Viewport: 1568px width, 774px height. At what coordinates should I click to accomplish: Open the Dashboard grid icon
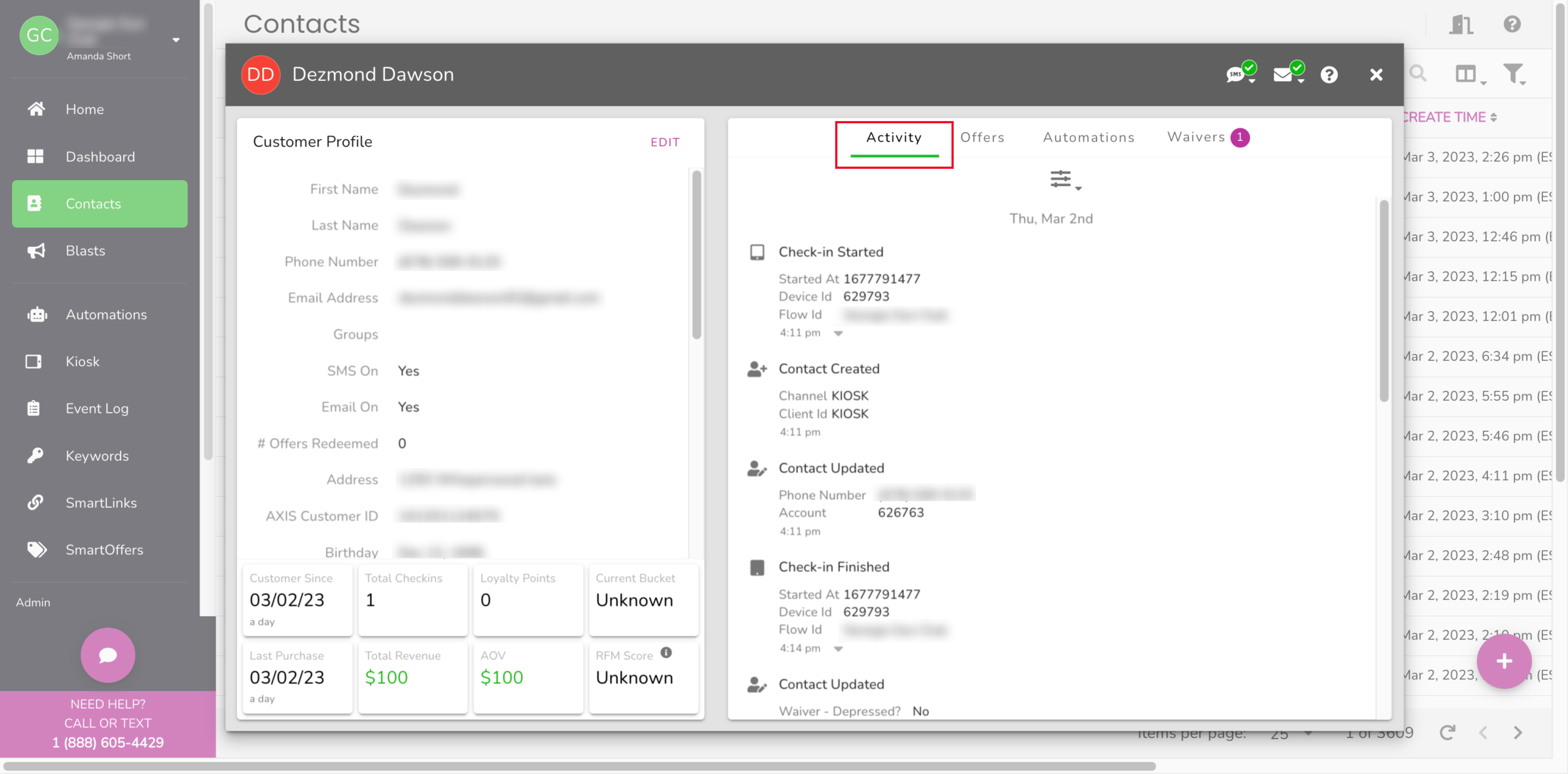[35, 156]
